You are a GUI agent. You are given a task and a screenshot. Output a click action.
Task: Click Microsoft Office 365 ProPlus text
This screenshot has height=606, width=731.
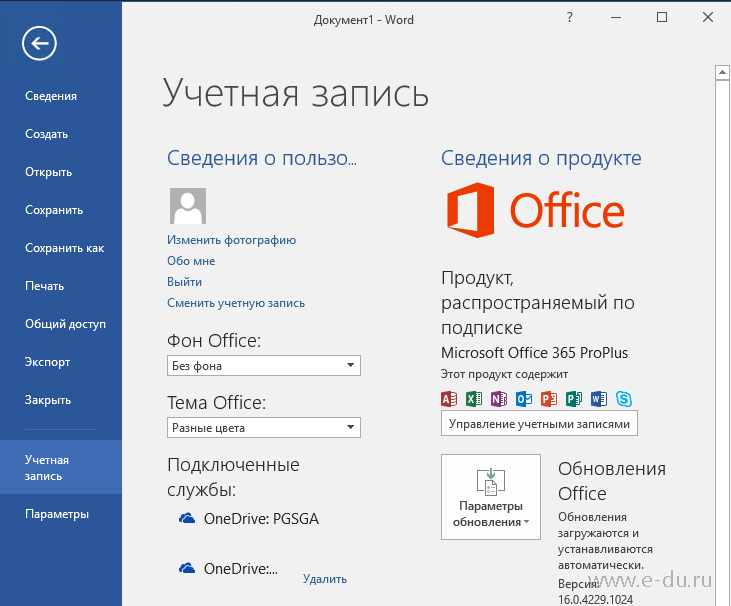click(534, 353)
